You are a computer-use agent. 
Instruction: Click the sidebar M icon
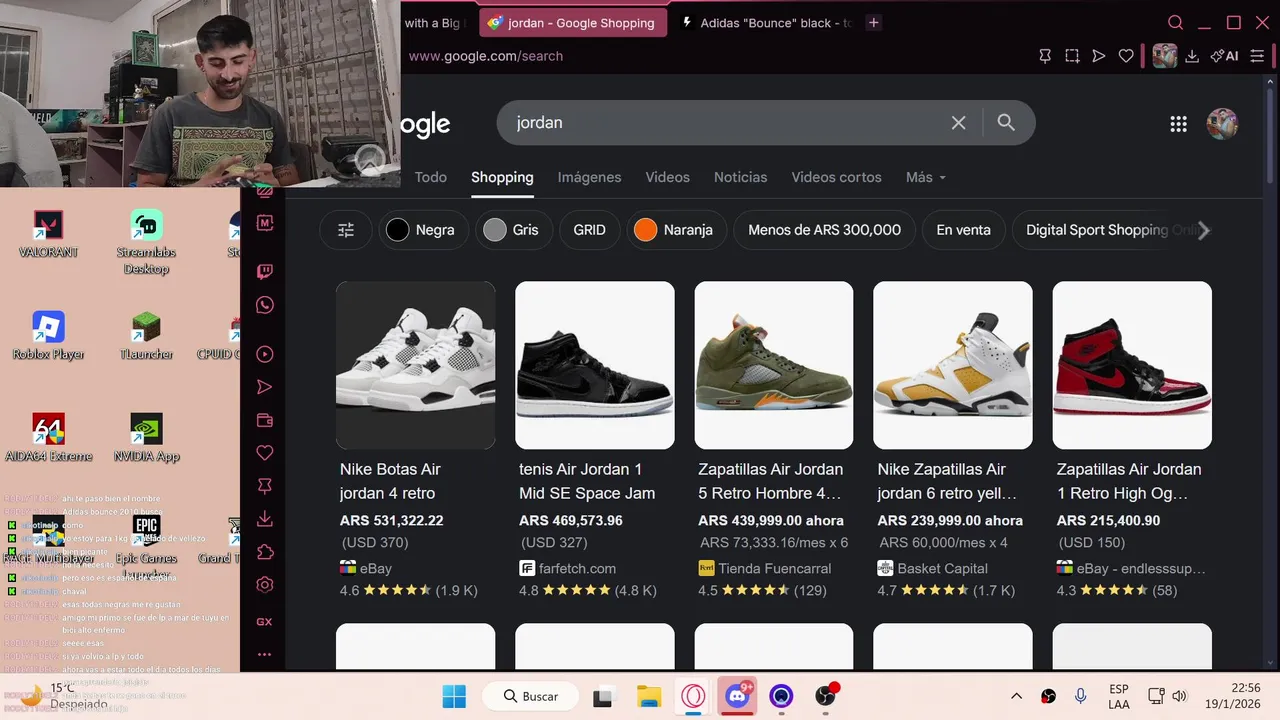point(265,224)
